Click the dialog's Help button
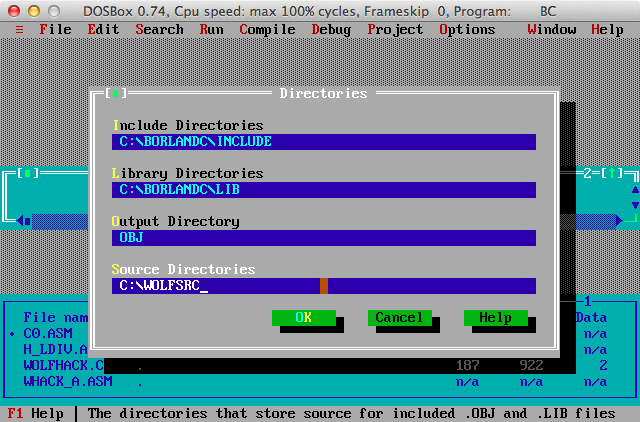The width and height of the screenshot is (640, 422). [x=496, y=318]
